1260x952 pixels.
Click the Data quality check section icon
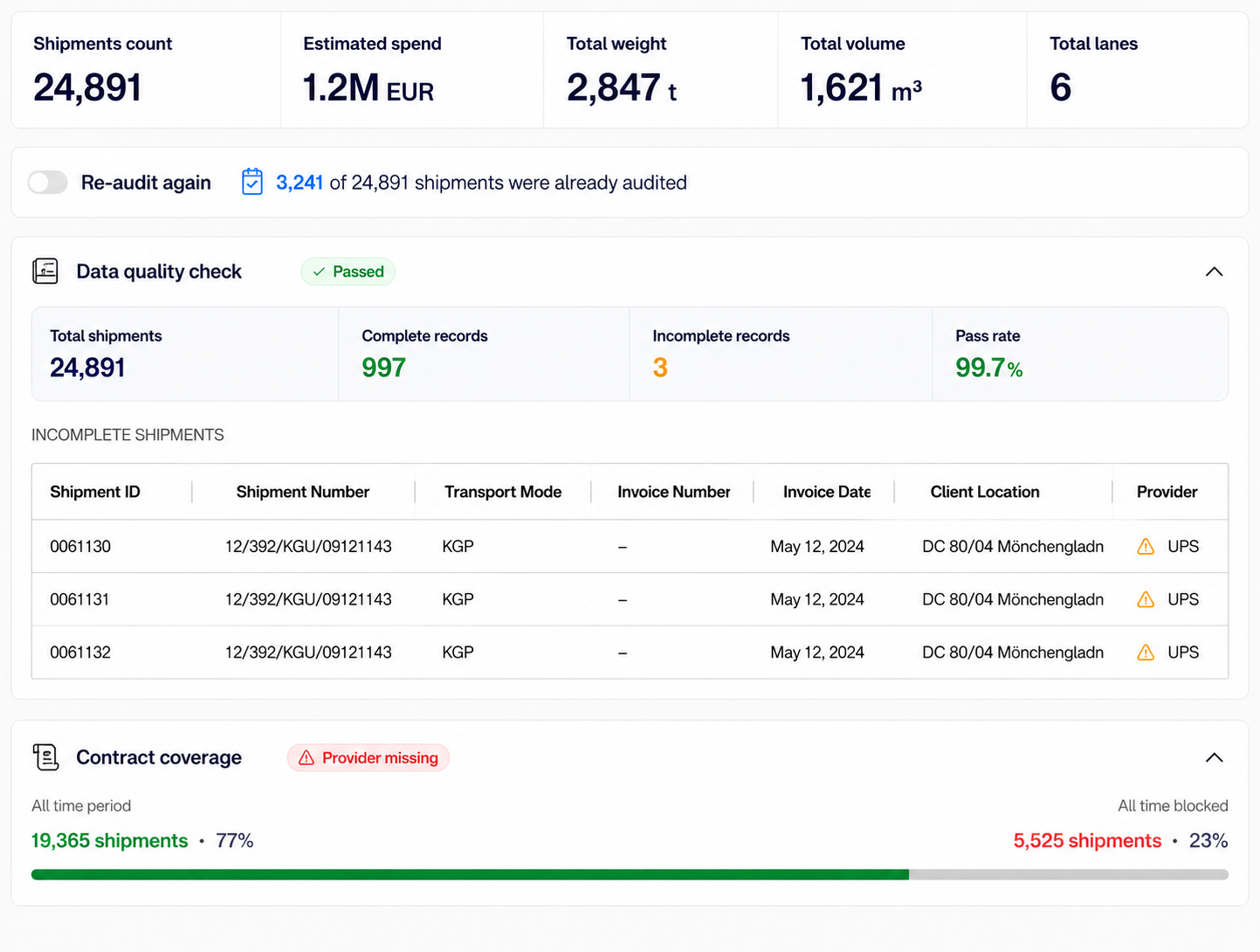(45, 272)
